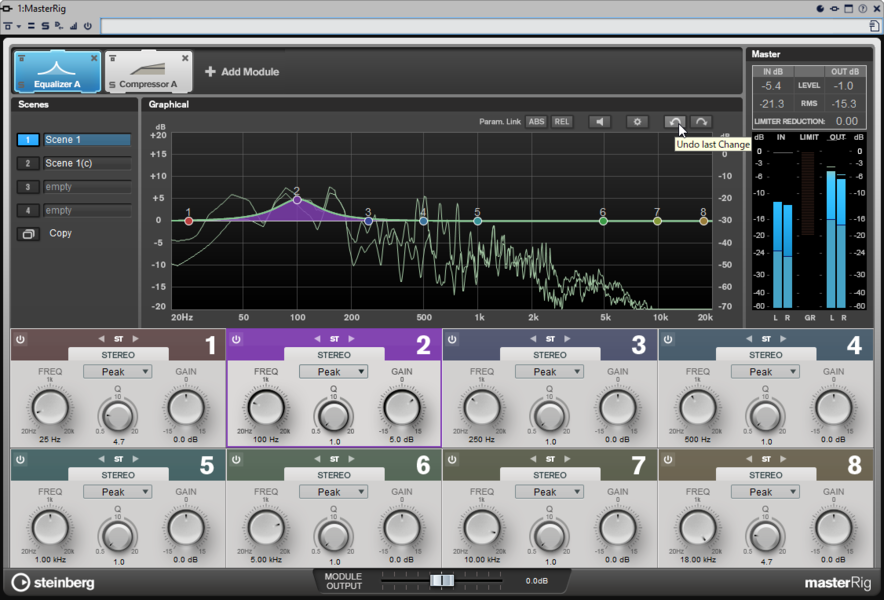This screenshot has height=600, width=884.
Task: Toggle power for EQ band 3
Action: click(x=452, y=339)
